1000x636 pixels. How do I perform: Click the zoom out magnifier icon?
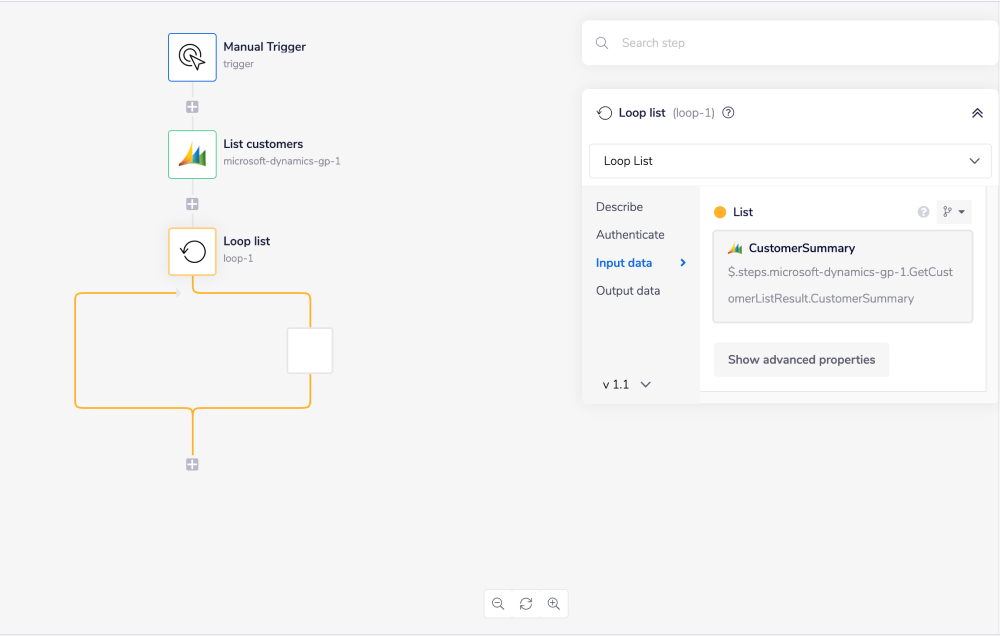click(498, 604)
